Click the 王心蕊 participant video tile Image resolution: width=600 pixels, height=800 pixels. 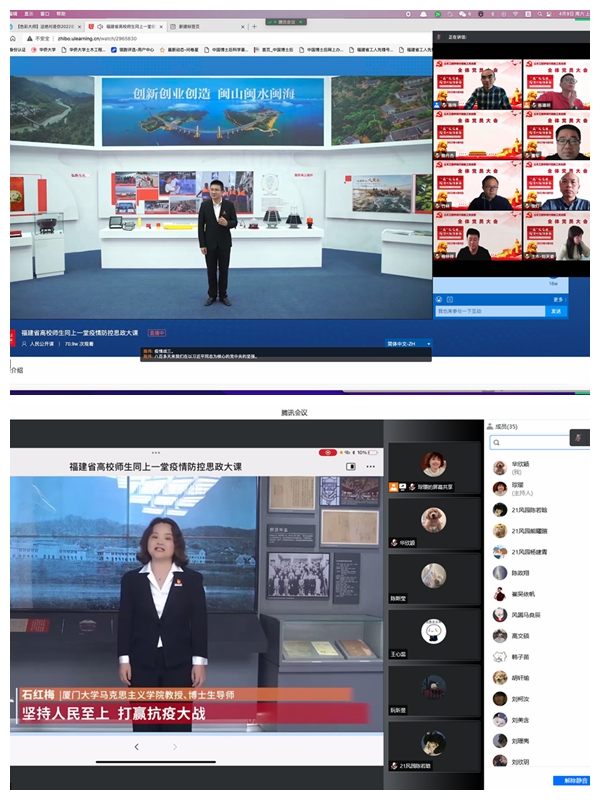click(x=432, y=631)
